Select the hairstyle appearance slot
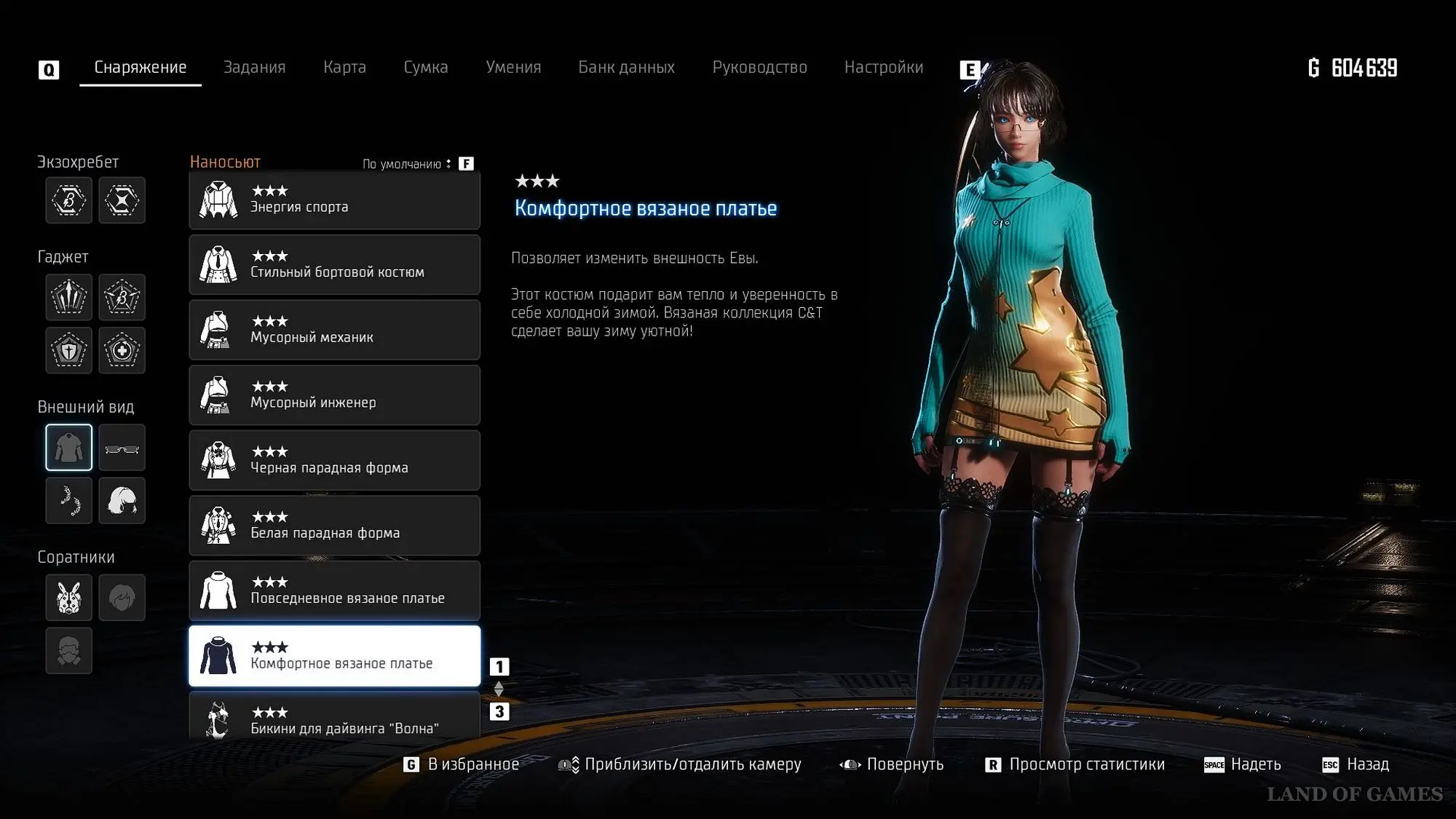Image resolution: width=1456 pixels, height=819 pixels. pos(122,500)
